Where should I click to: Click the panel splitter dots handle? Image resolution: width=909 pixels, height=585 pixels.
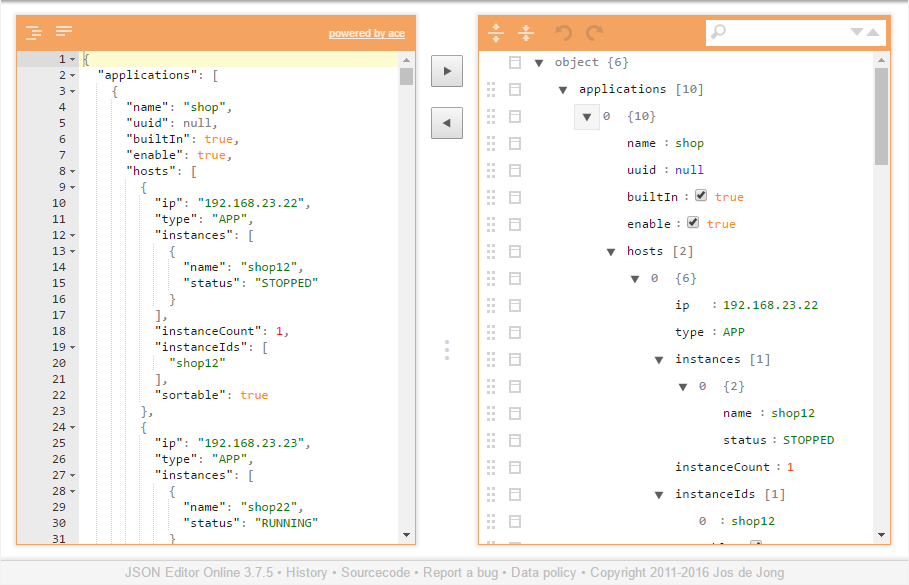coord(447,350)
